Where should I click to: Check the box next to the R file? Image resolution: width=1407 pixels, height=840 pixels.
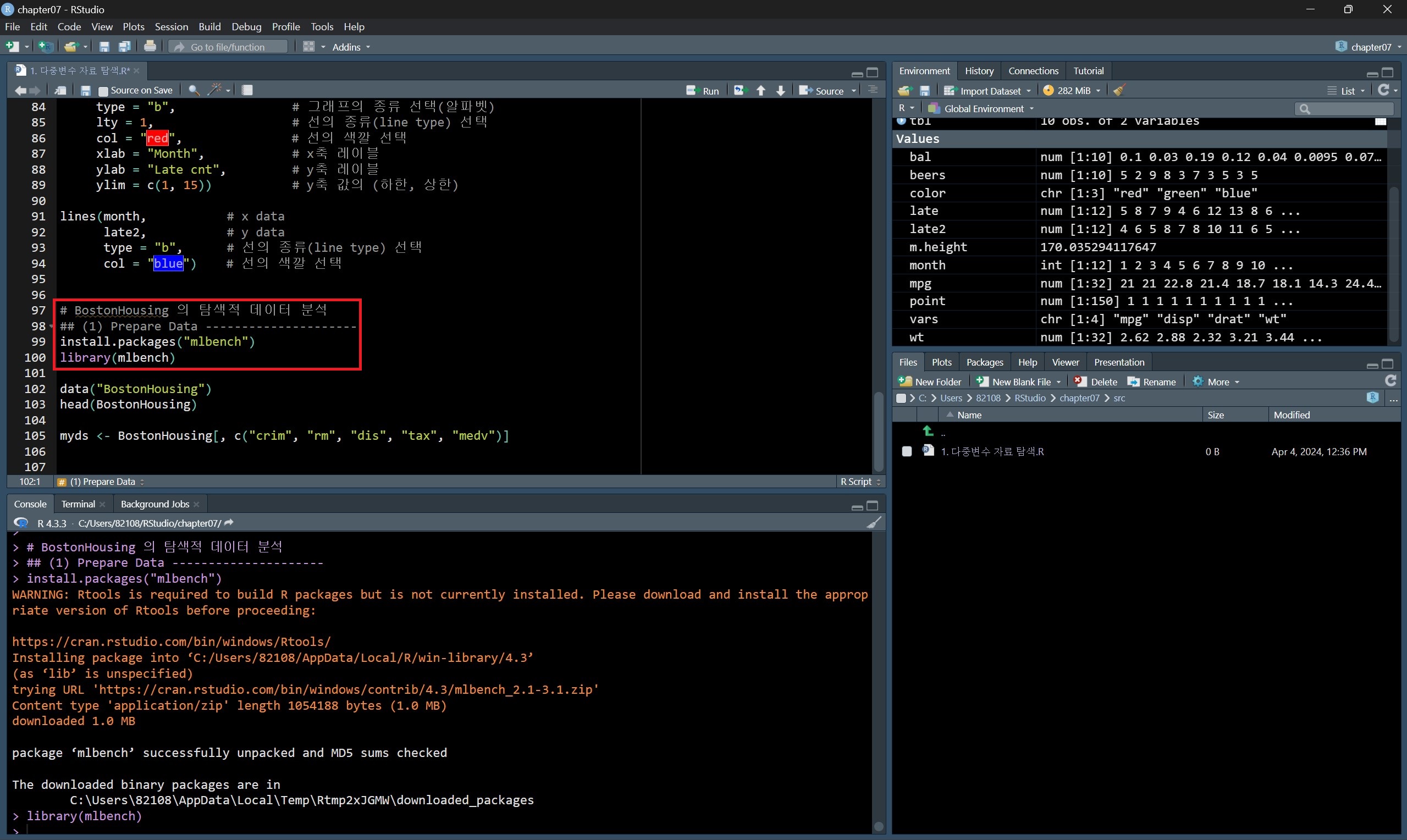point(907,451)
